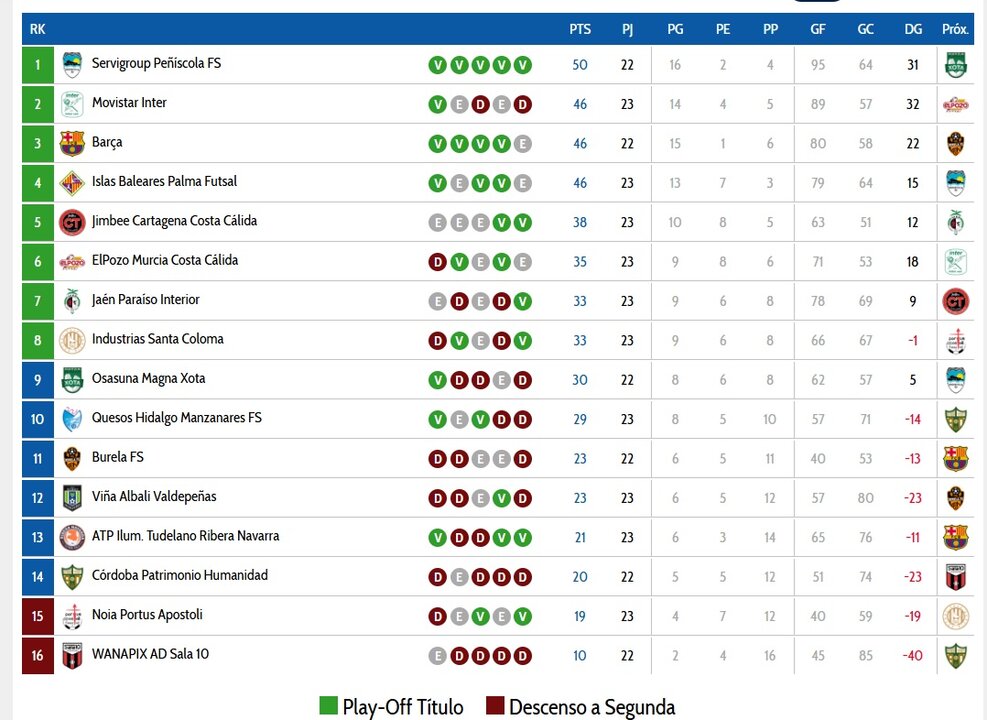
Task: Click the Osasuna Magna Xota crest in rank 9
Action: [72, 380]
